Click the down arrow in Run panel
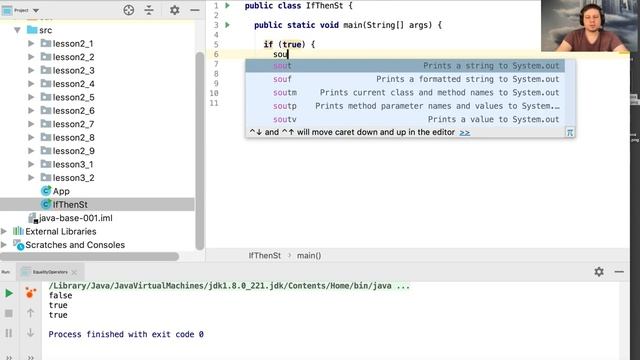This screenshot has width=640, height=360. coord(30,333)
